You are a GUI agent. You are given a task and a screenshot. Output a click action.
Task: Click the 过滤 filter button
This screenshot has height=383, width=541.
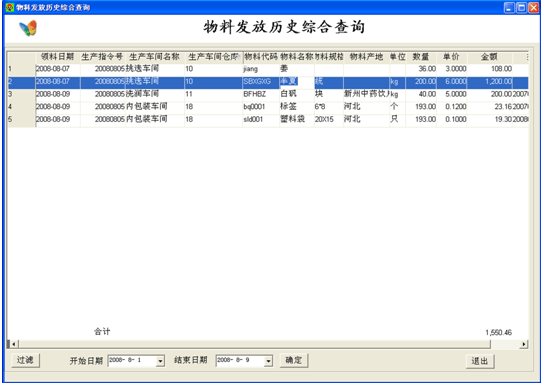click(25, 360)
